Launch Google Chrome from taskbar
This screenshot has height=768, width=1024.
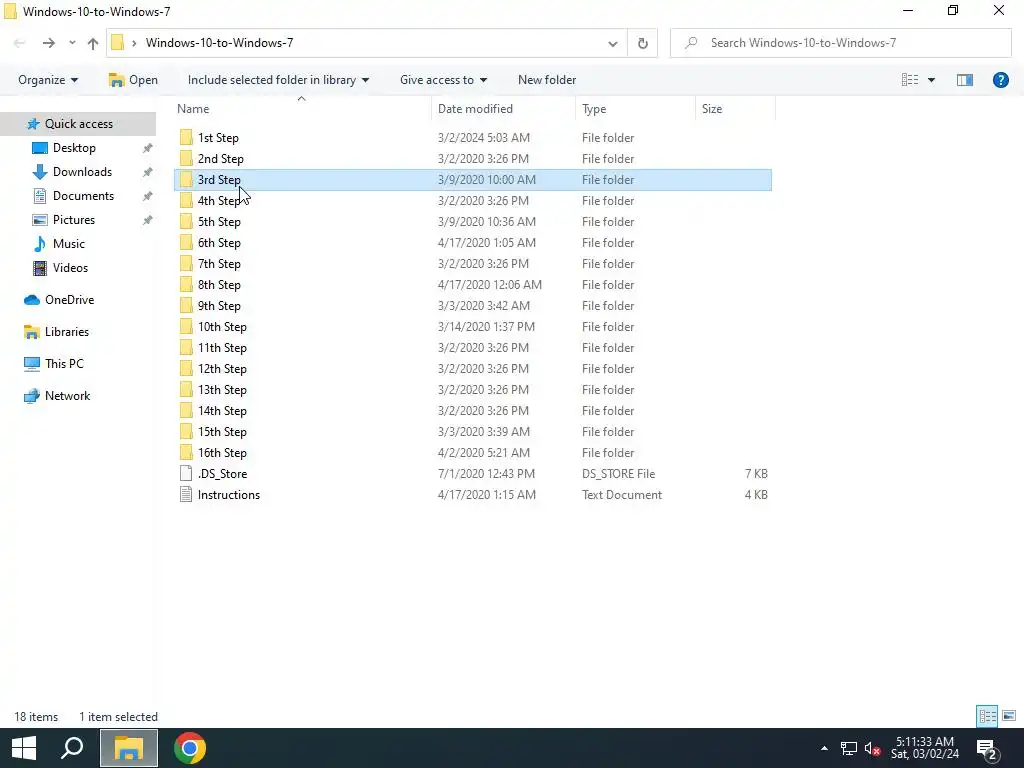click(x=190, y=748)
